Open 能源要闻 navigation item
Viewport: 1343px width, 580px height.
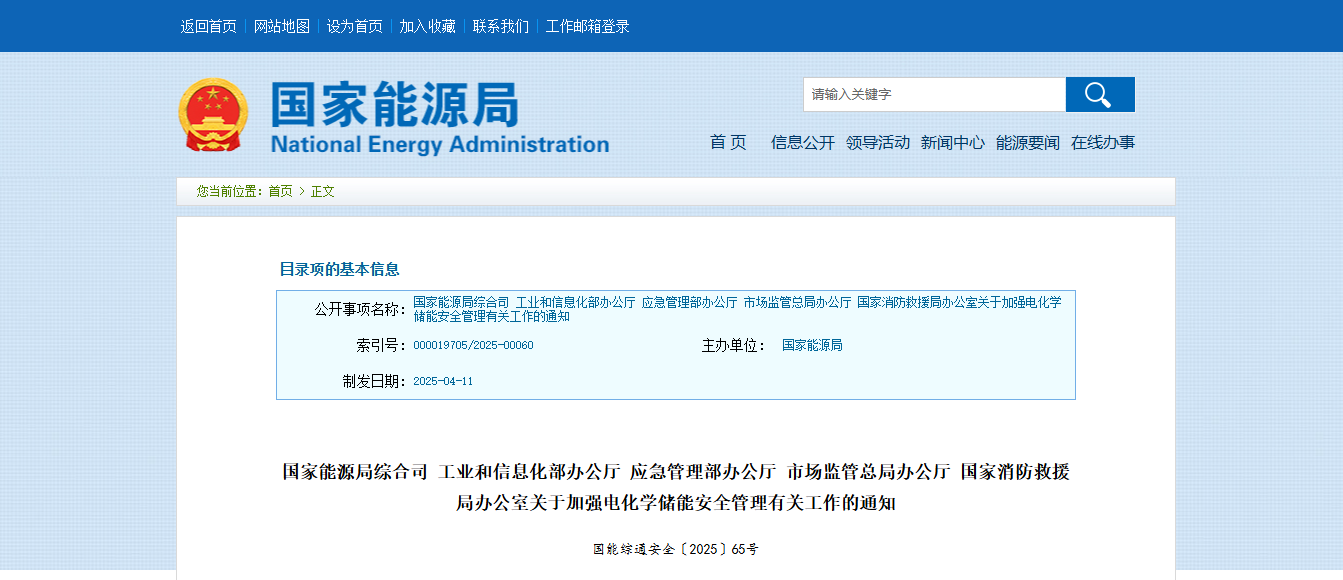coord(1028,142)
